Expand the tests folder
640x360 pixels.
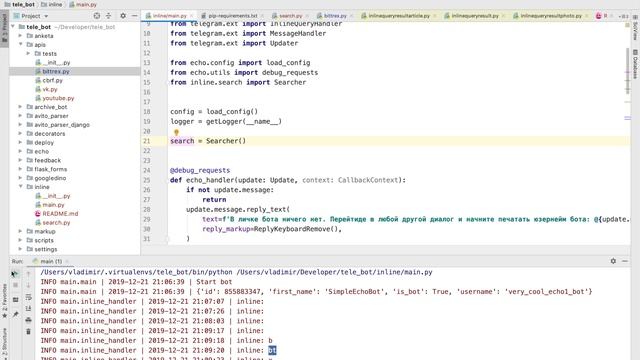(x=29, y=53)
